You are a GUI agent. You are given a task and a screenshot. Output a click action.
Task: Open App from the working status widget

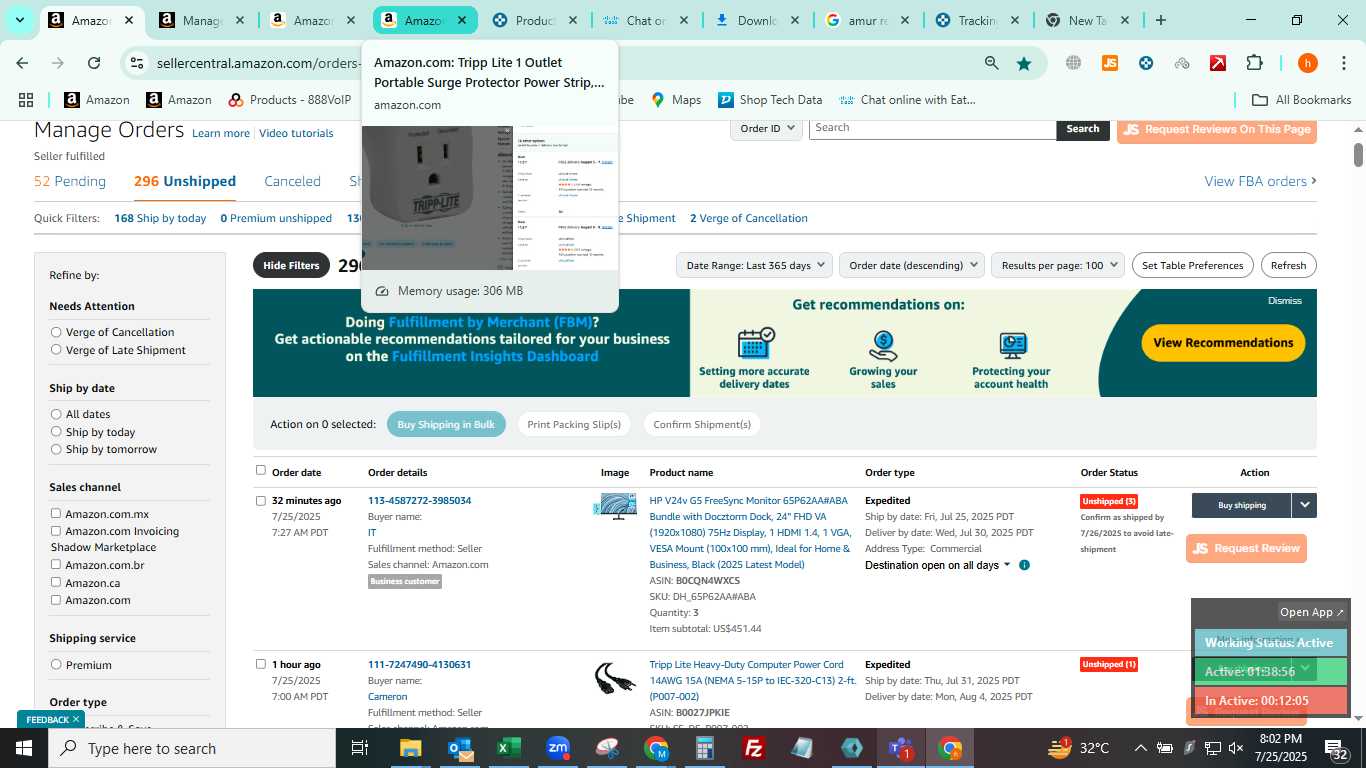pyautogui.click(x=1312, y=612)
